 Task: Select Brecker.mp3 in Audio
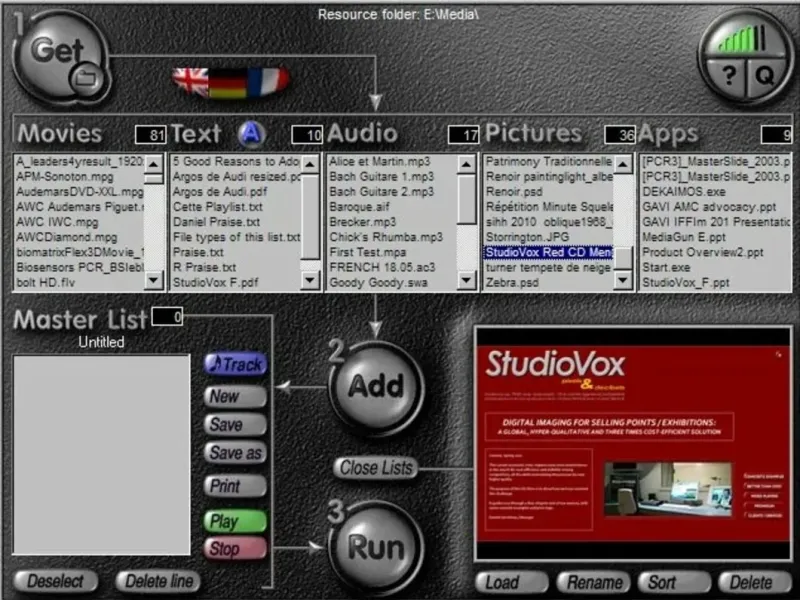[362, 222]
